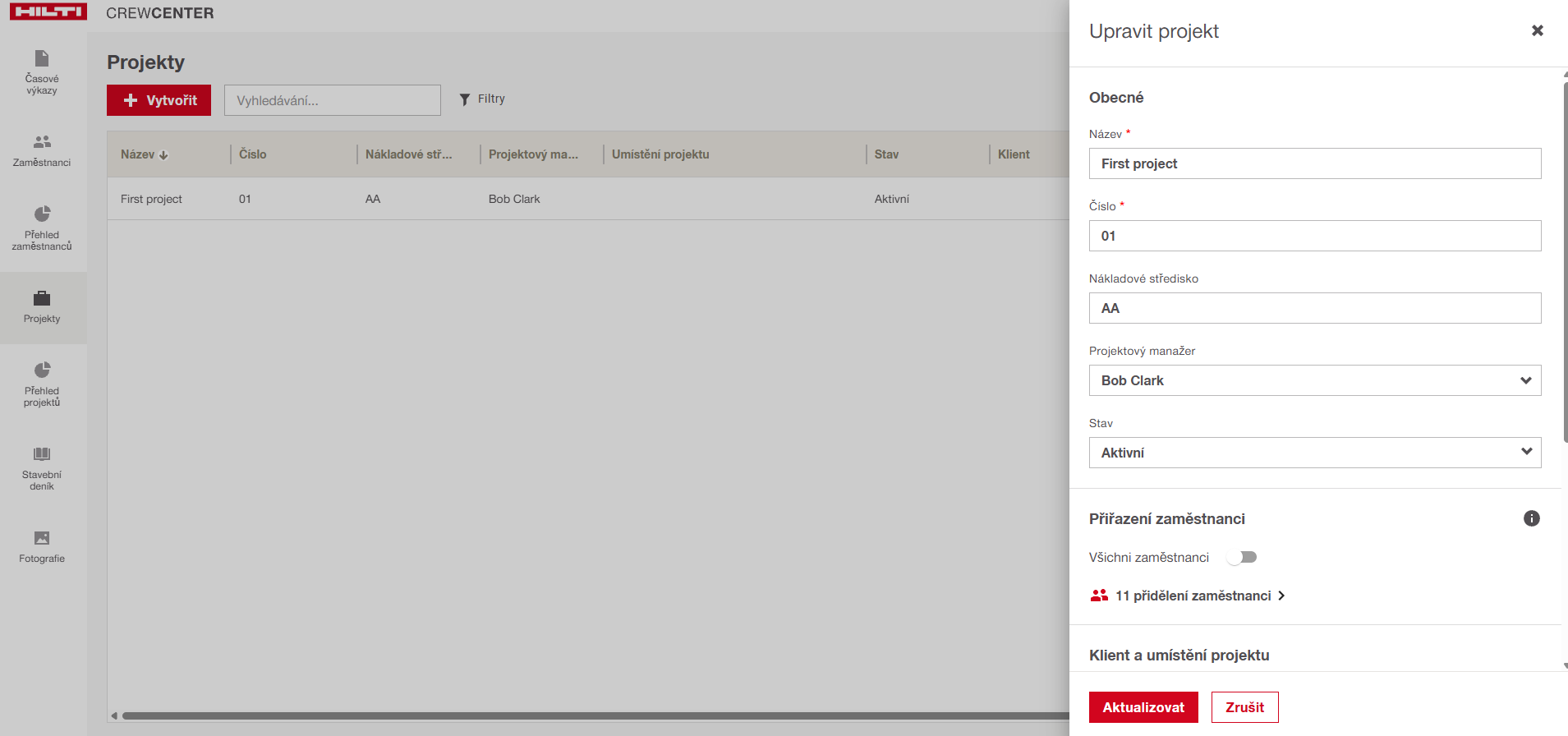The width and height of the screenshot is (1568, 736).
Task: Click the Aktualizovat button
Action: tap(1143, 707)
